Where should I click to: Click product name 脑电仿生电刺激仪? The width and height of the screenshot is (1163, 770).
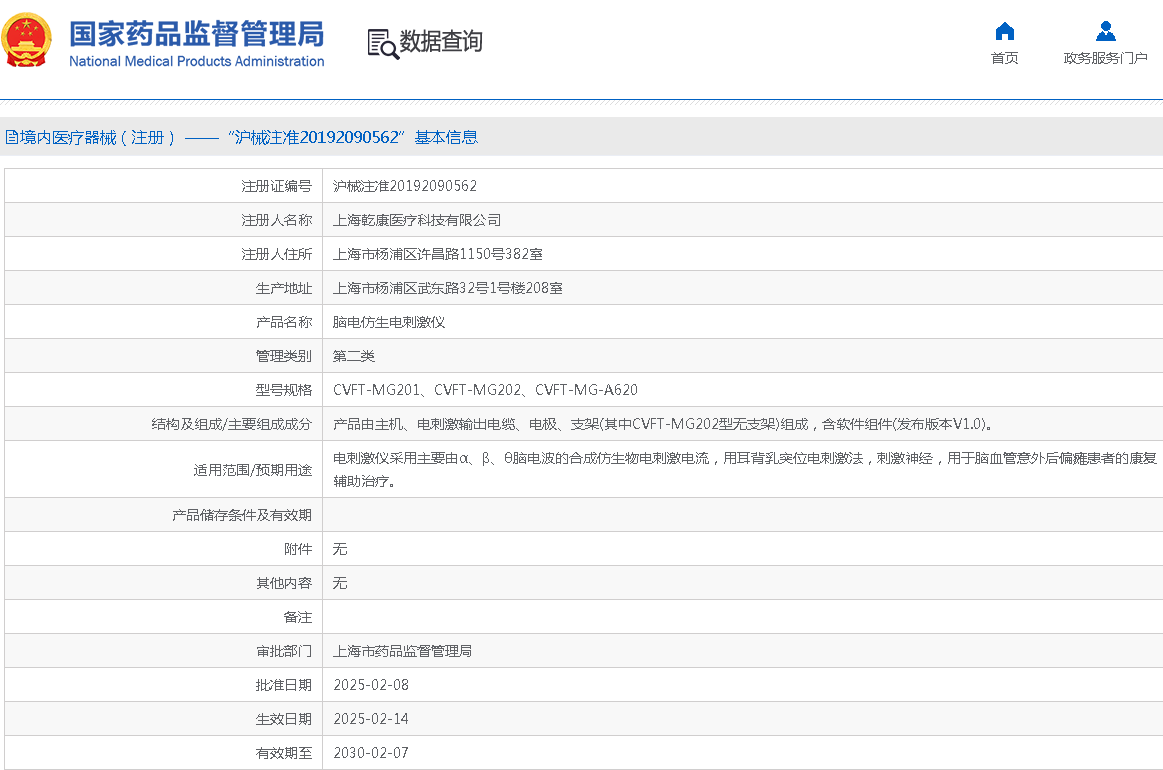tap(388, 322)
